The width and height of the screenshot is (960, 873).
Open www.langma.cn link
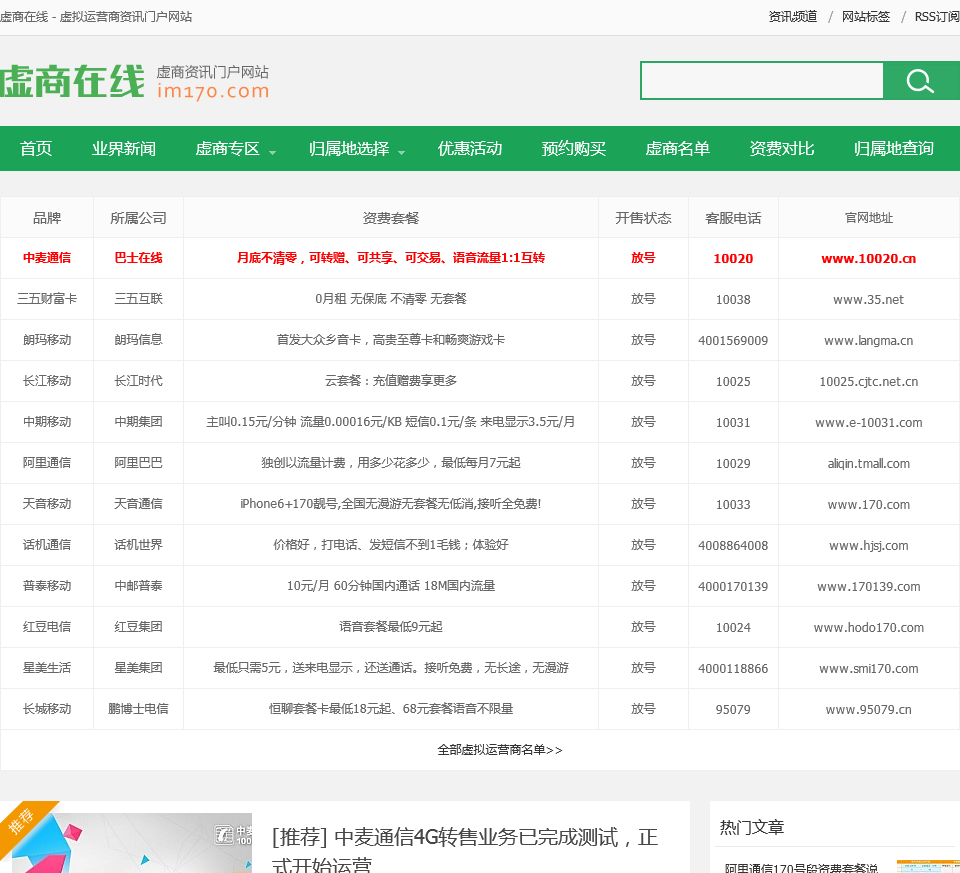point(868,340)
